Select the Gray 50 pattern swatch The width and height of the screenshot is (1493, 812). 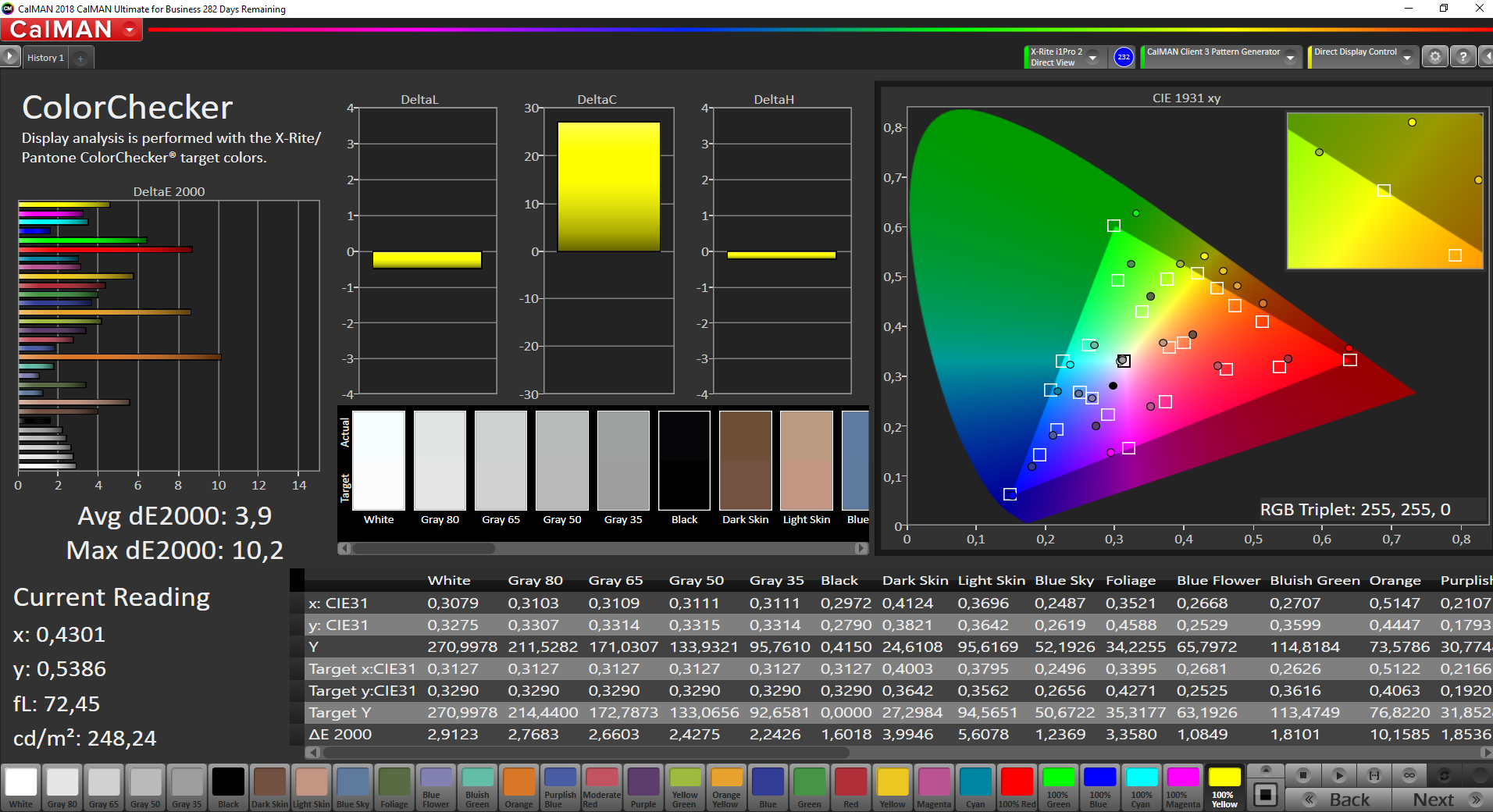pyautogui.click(x=145, y=787)
